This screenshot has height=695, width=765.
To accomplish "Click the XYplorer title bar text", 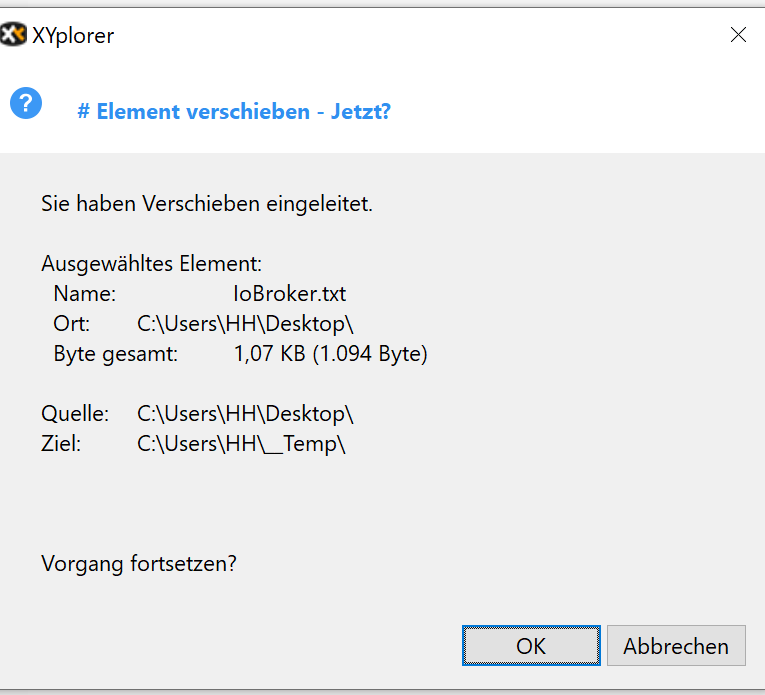I will click(x=73, y=36).
